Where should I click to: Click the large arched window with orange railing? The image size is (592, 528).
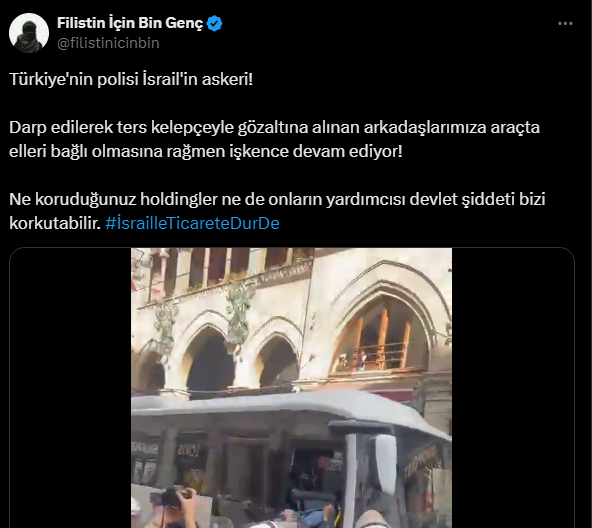point(381,335)
